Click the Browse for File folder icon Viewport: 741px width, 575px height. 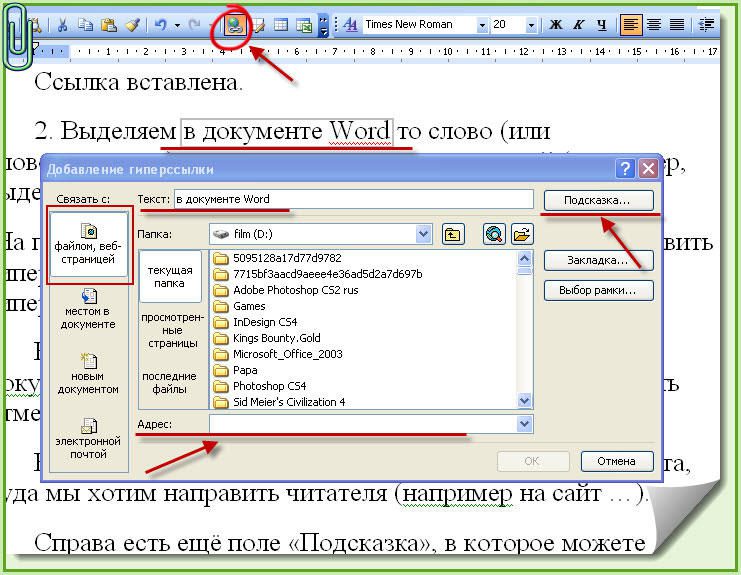pos(522,234)
